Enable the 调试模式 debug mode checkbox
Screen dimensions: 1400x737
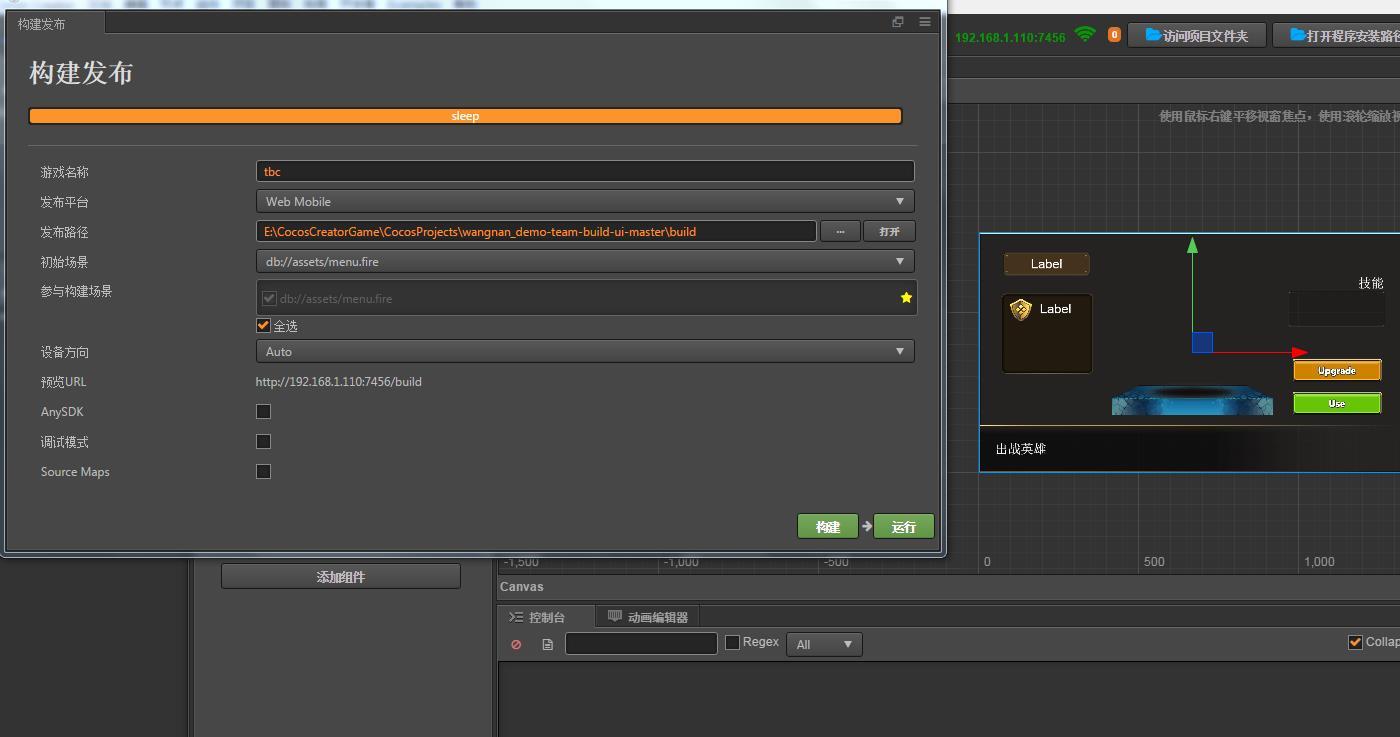(x=263, y=441)
